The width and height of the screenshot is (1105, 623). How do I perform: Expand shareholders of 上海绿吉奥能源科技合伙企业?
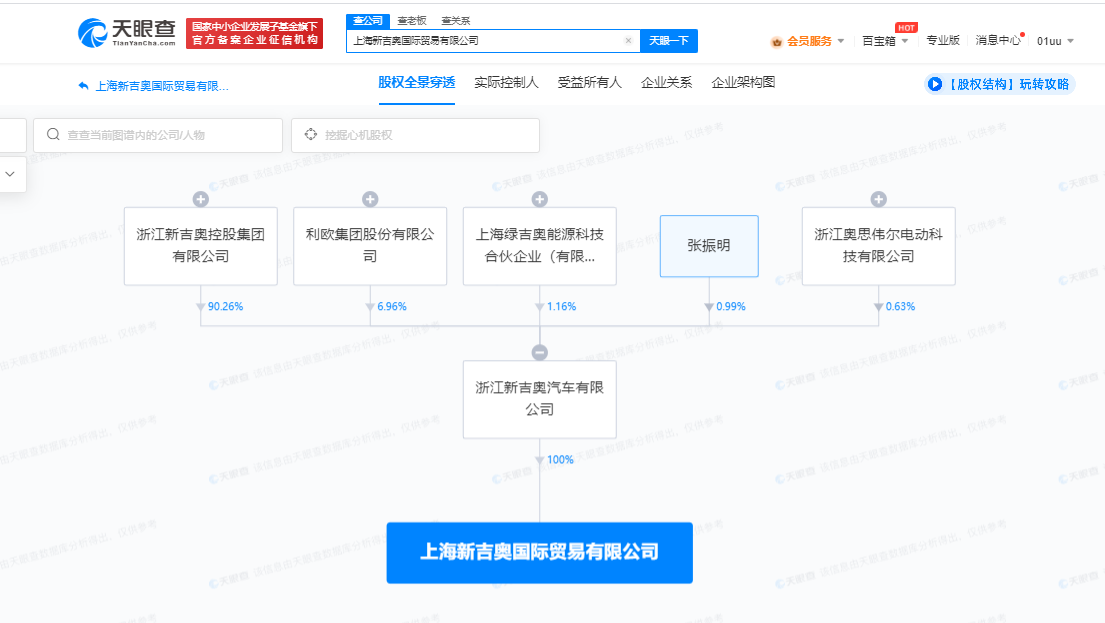(540, 199)
